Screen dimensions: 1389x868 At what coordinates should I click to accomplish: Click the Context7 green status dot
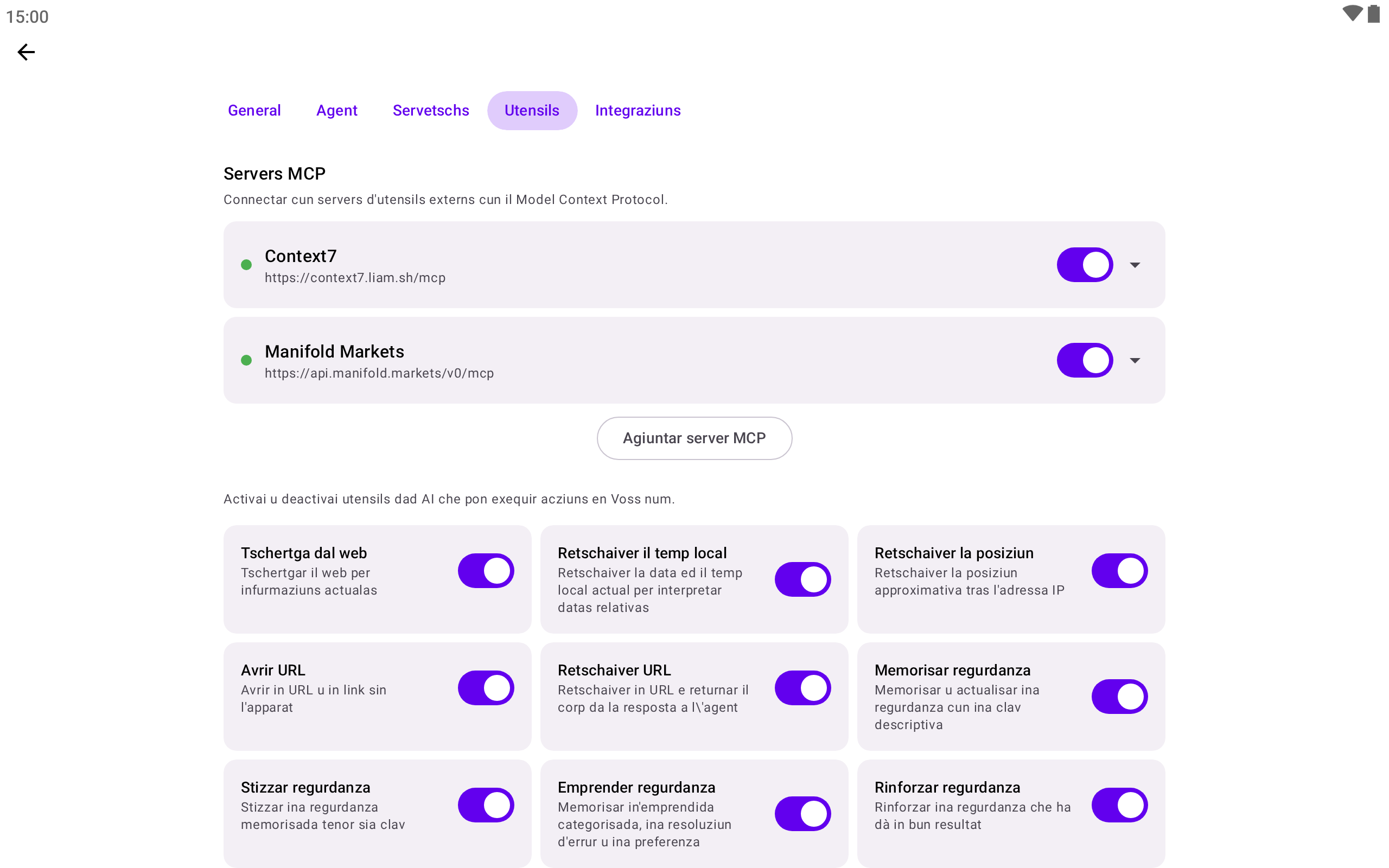(246, 265)
